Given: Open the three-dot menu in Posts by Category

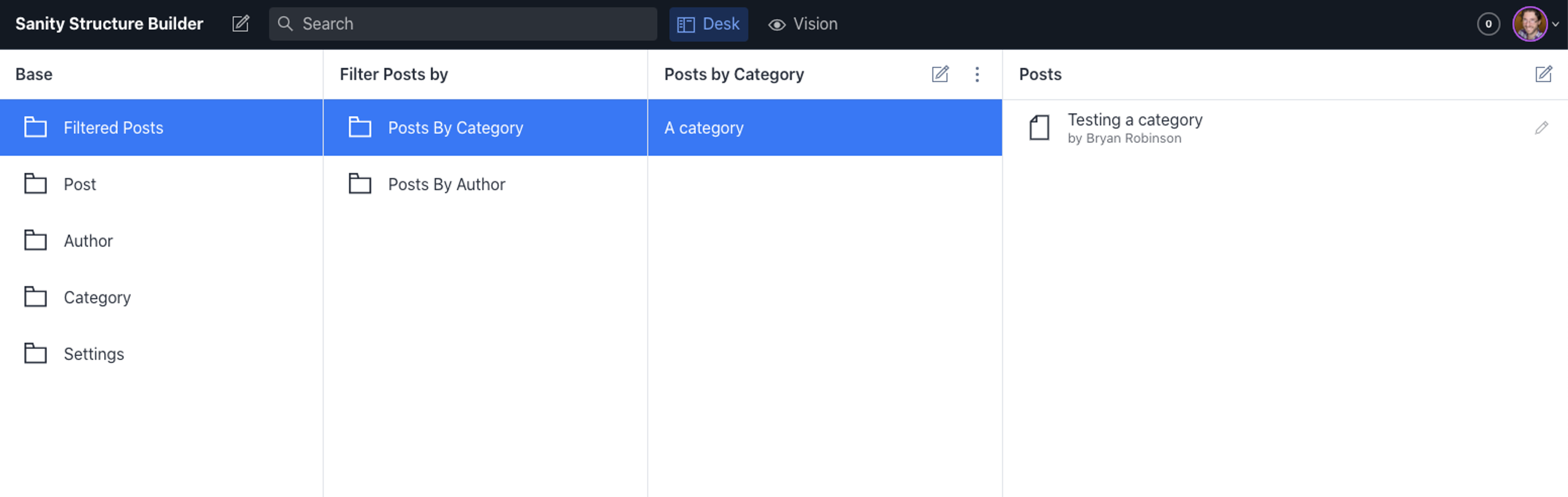Looking at the screenshot, I should (977, 74).
